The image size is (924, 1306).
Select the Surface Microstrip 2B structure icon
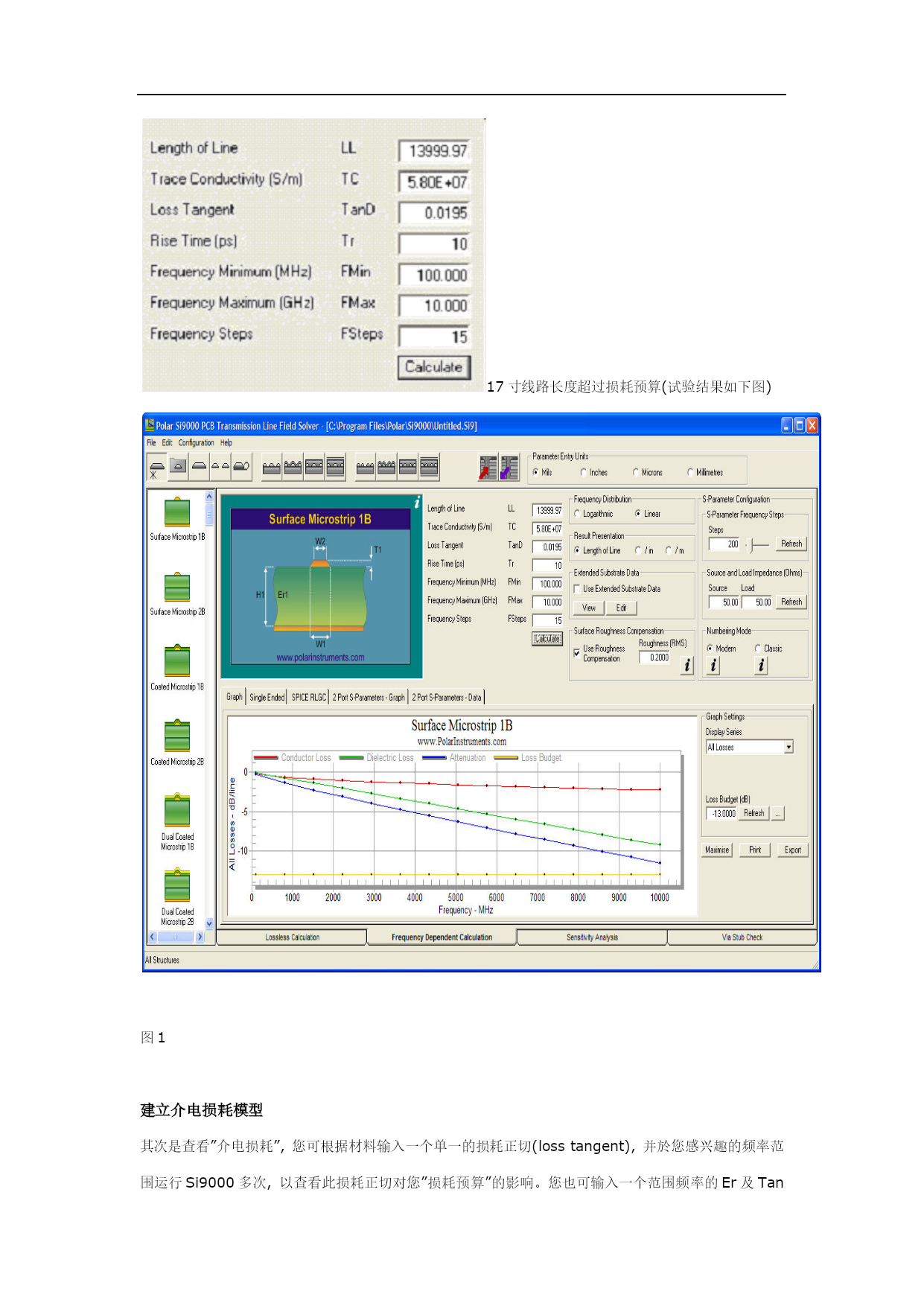point(177,587)
